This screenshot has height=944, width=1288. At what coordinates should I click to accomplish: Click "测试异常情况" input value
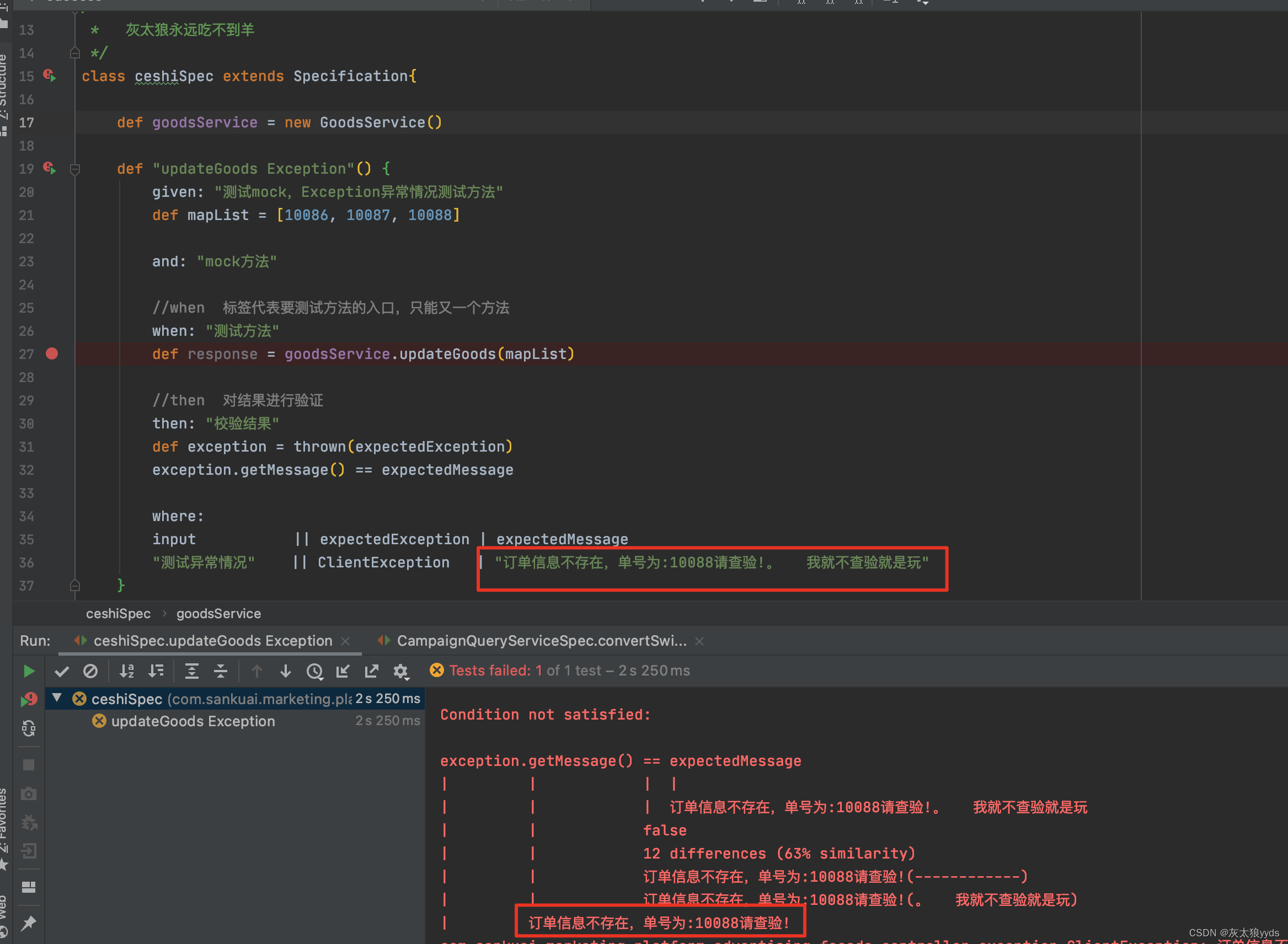coord(204,562)
